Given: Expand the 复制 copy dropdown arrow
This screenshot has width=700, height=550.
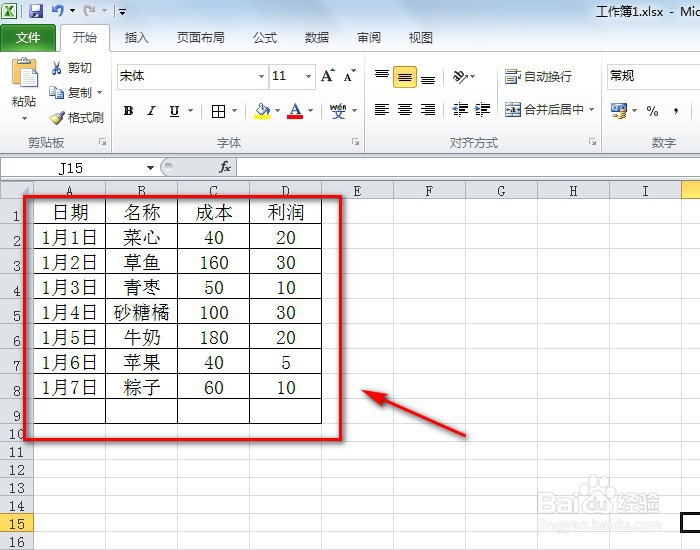Looking at the screenshot, I should point(100,92).
